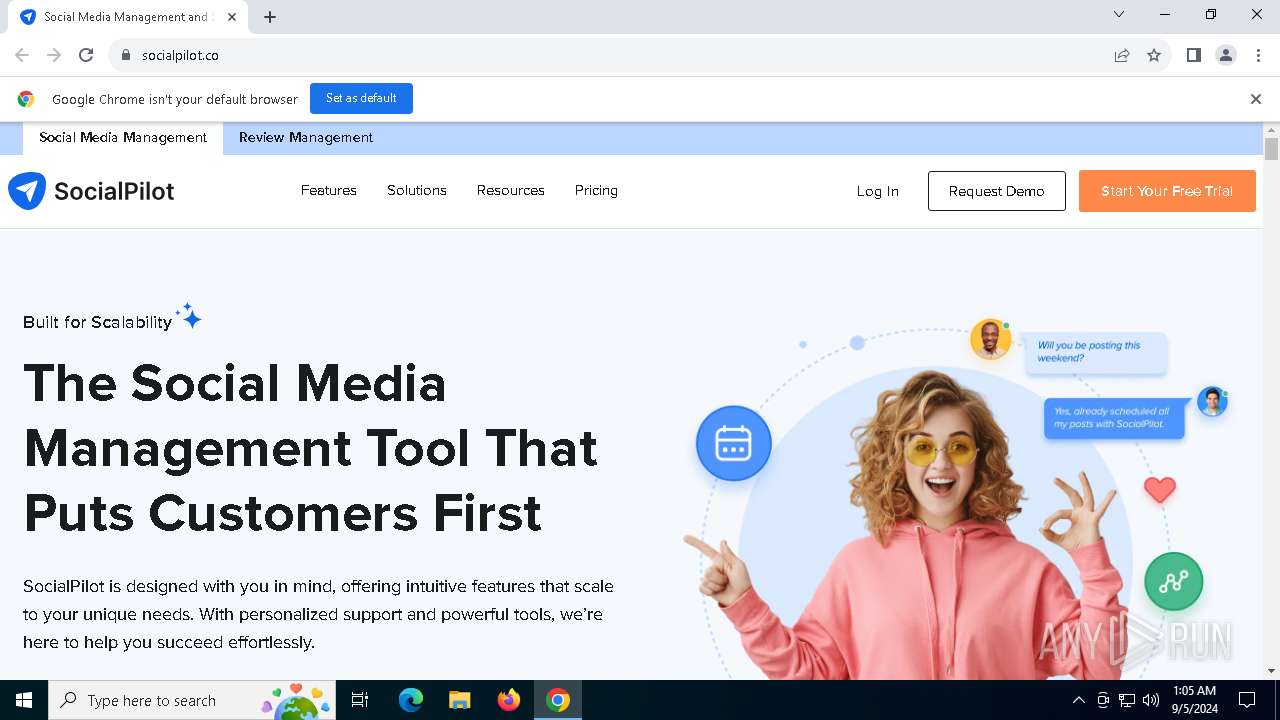The height and width of the screenshot is (720, 1280).
Task: Reload the page
Action: point(86,55)
